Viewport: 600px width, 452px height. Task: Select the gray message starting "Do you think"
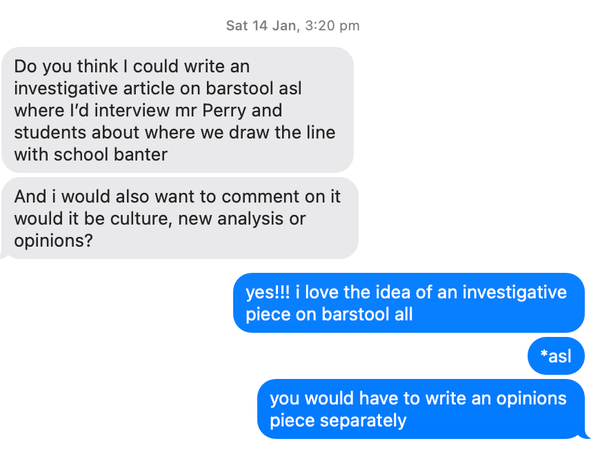177,108
